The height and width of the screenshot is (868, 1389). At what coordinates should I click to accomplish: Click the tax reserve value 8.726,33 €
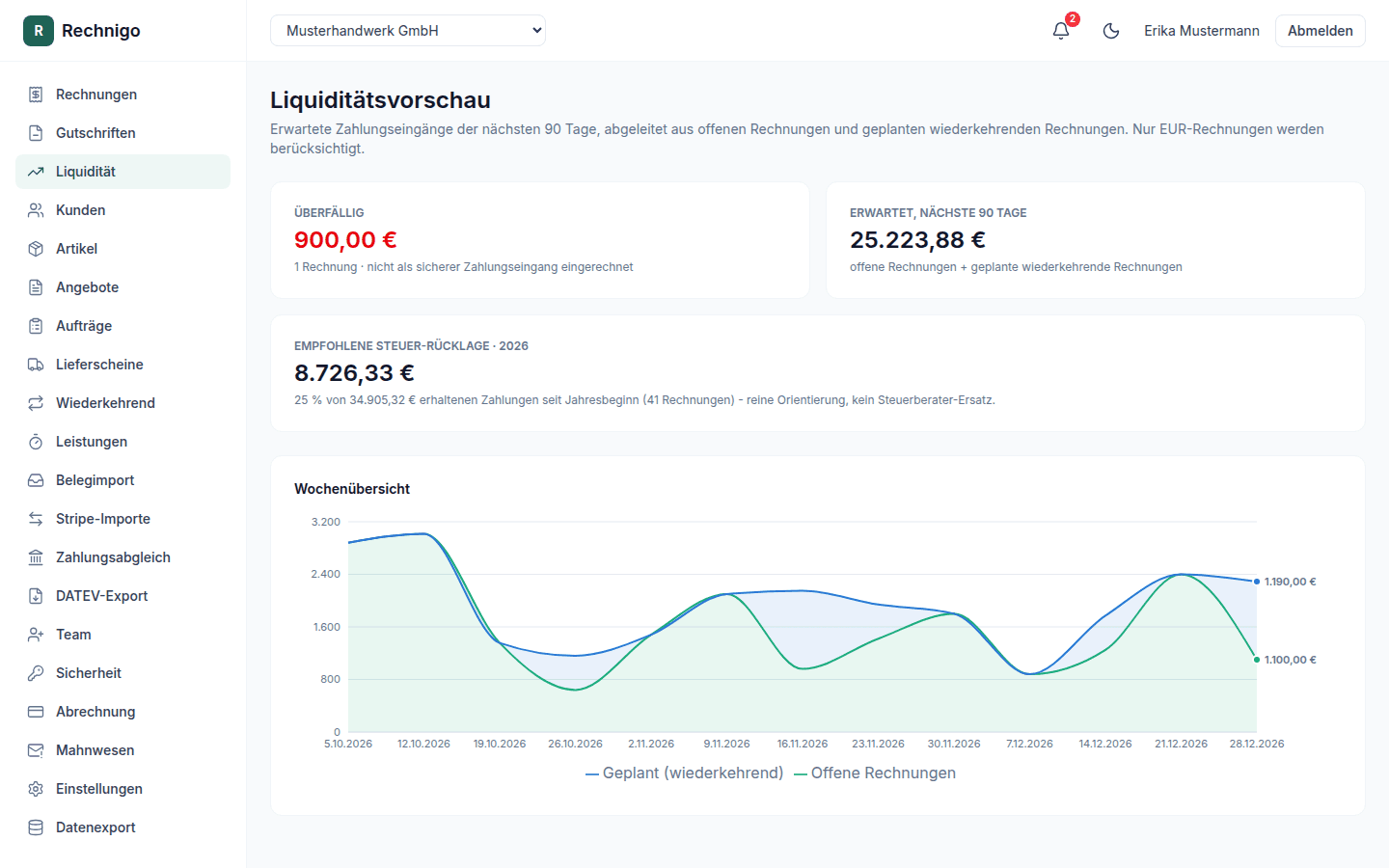[x=354, y=372]
